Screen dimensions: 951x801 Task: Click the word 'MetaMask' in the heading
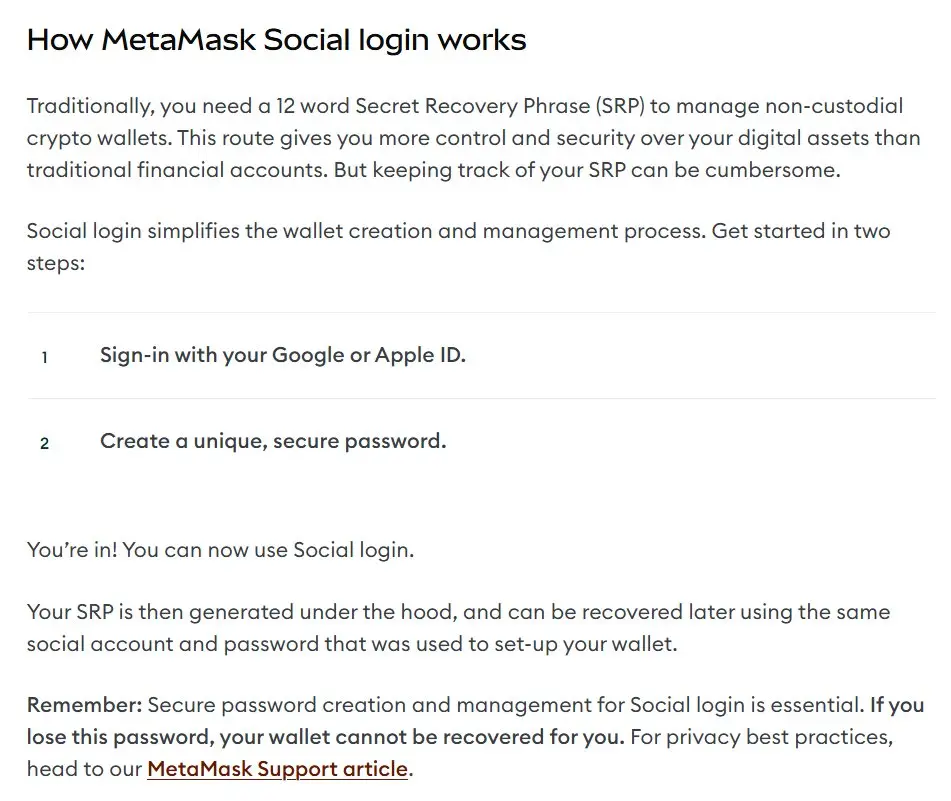[x=178, y=40]
